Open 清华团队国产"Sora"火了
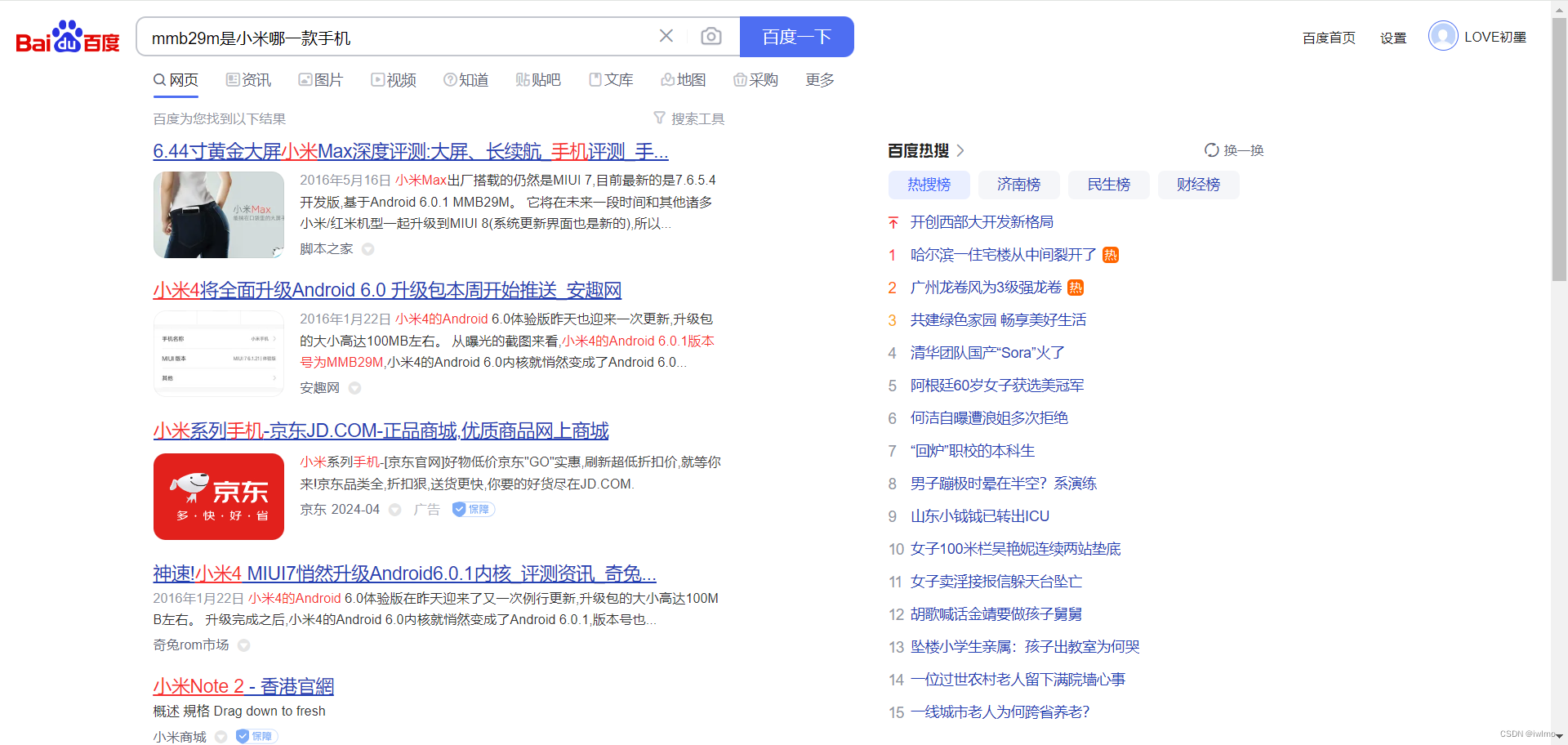1568x745 pixels. point(987,353)
